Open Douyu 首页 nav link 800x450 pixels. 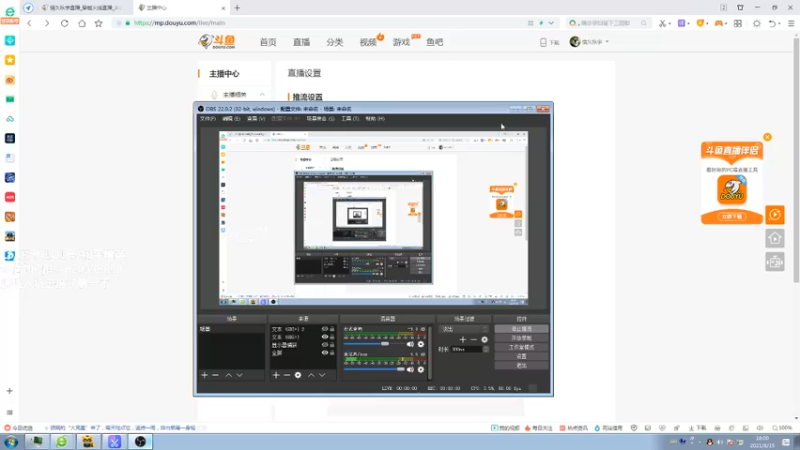pos(268,42)
